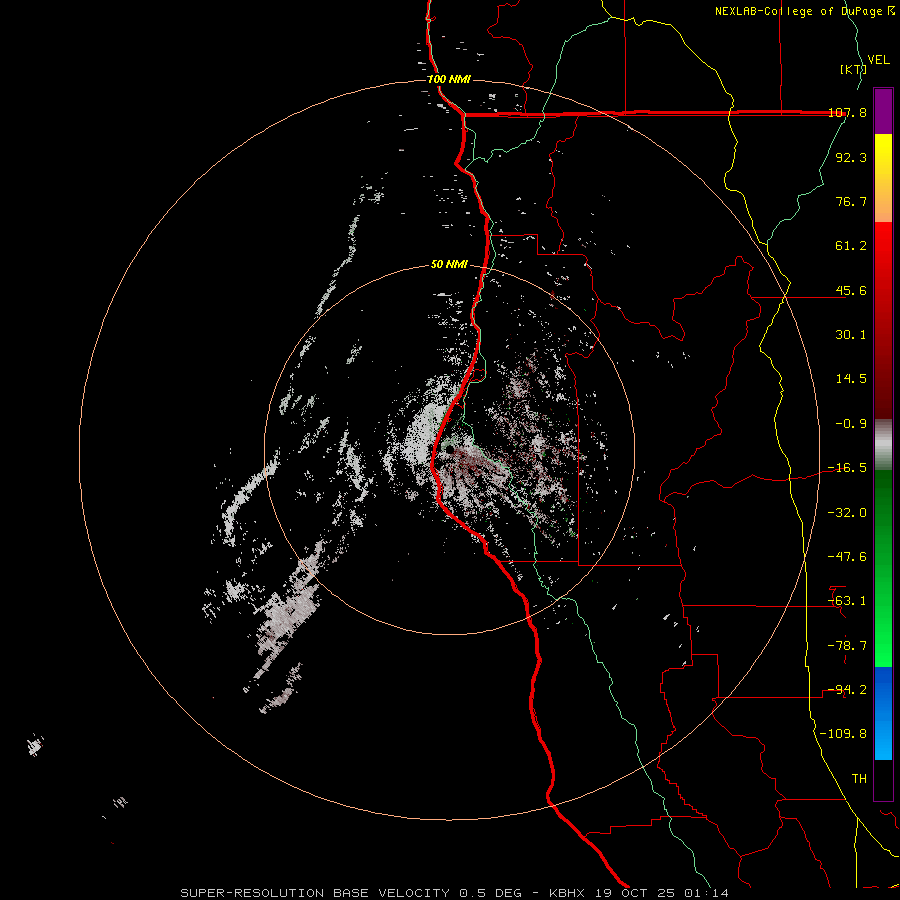Click the 100 NMI range ring label
The image size is (900, 900).
pos(448,79)
